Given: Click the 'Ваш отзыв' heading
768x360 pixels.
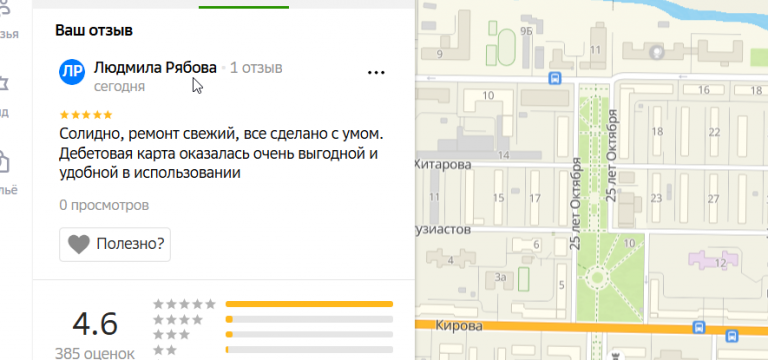Looking at the screenshot, I should click(94, 30).
